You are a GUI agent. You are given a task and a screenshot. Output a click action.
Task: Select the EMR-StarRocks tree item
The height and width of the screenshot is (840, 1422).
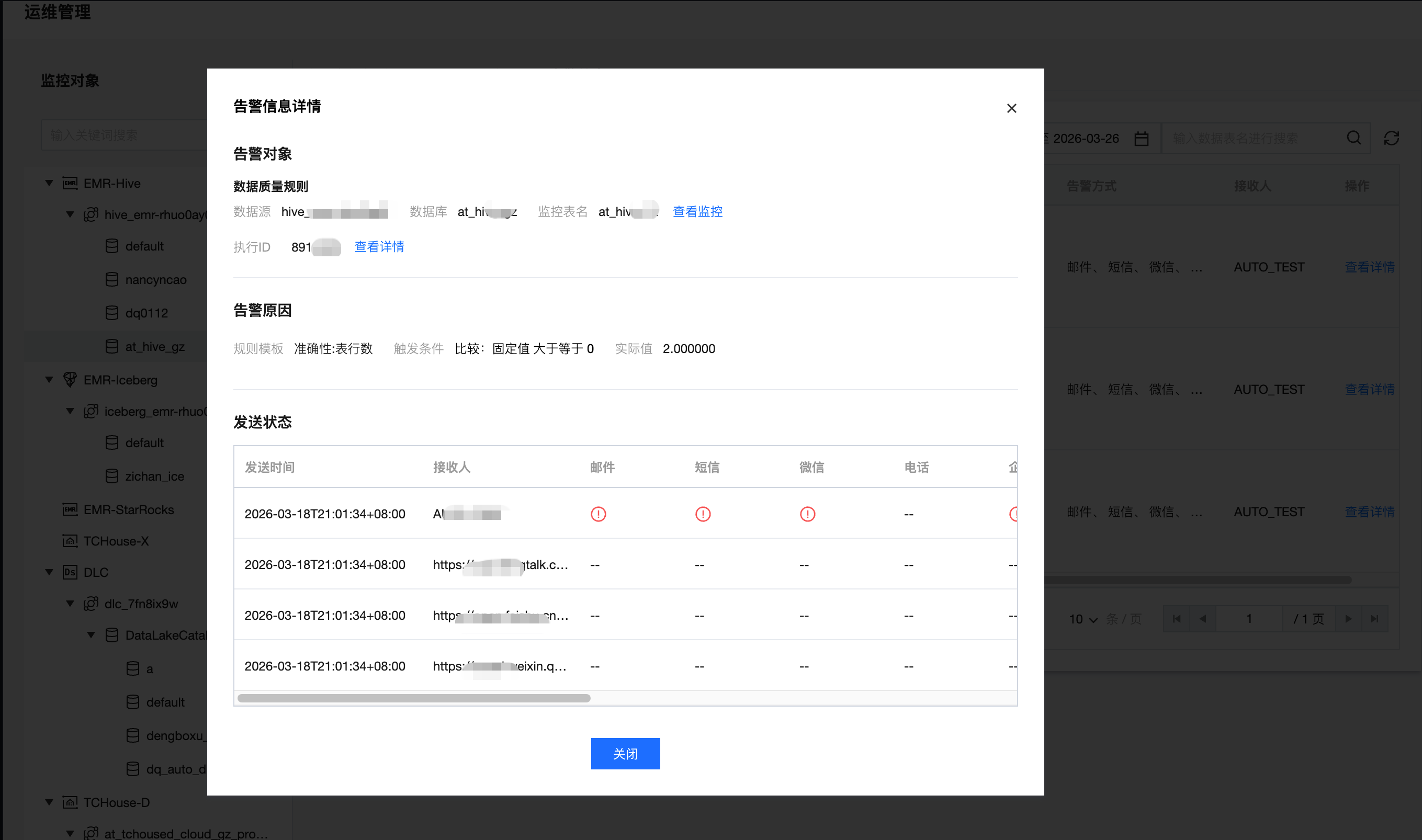(x=129, y=509)
